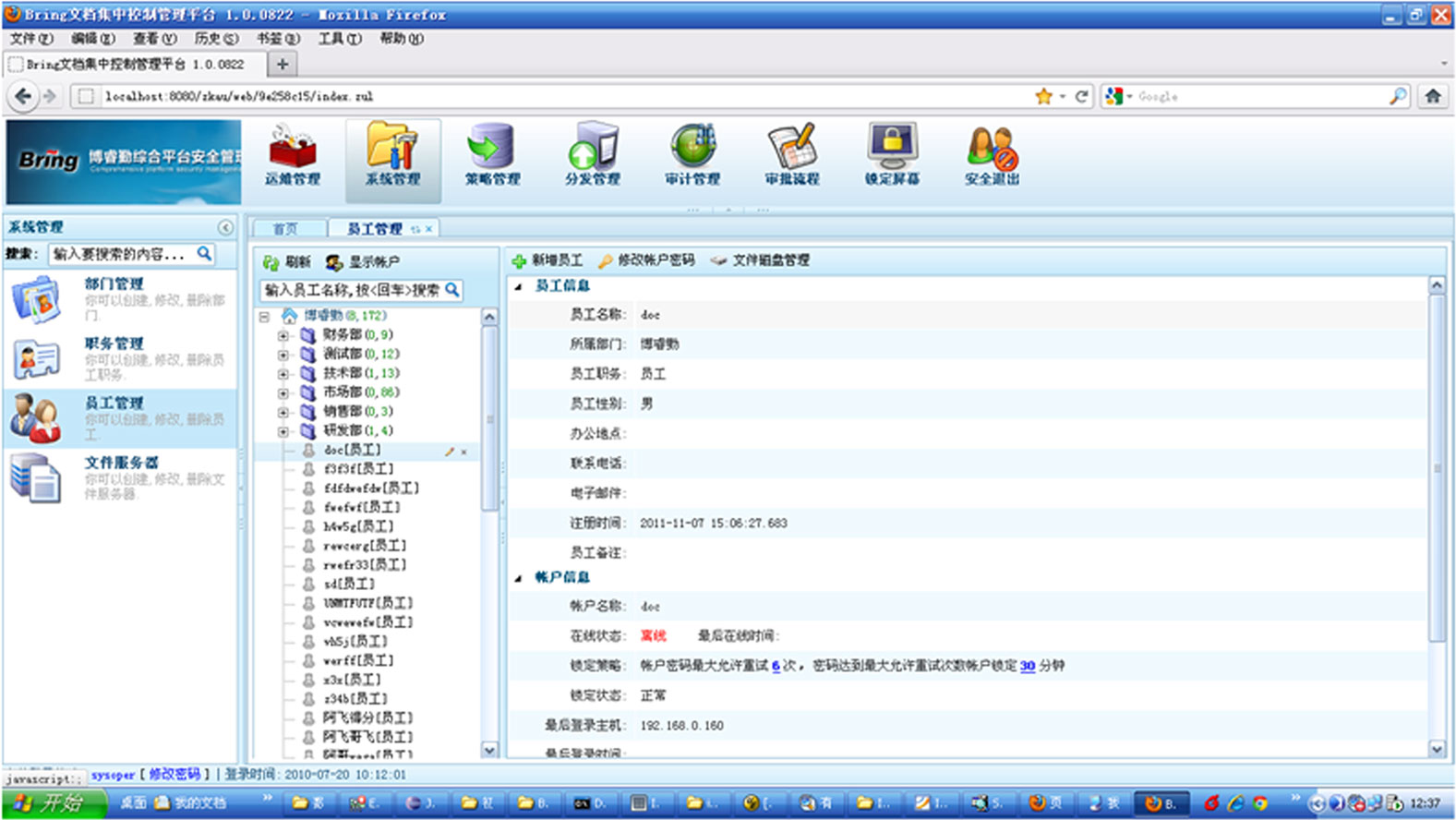Click the sidebar search magnifier icon
1456x820 pixels.
[204, 253]
